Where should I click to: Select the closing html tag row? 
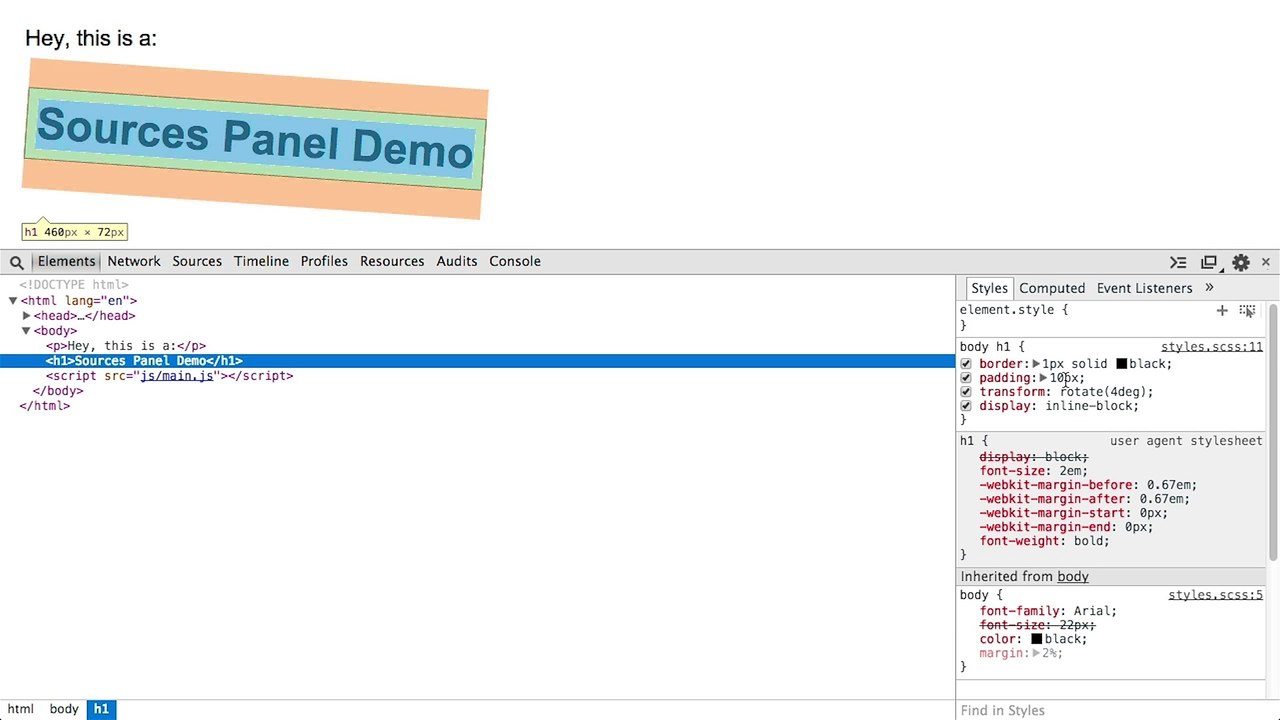45,406
